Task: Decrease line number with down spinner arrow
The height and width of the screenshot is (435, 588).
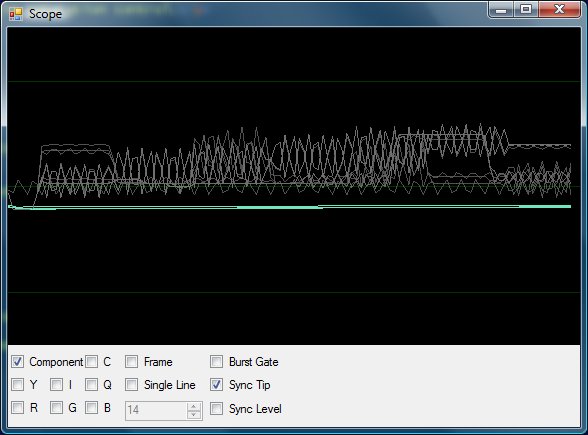Action: point(194,415)
